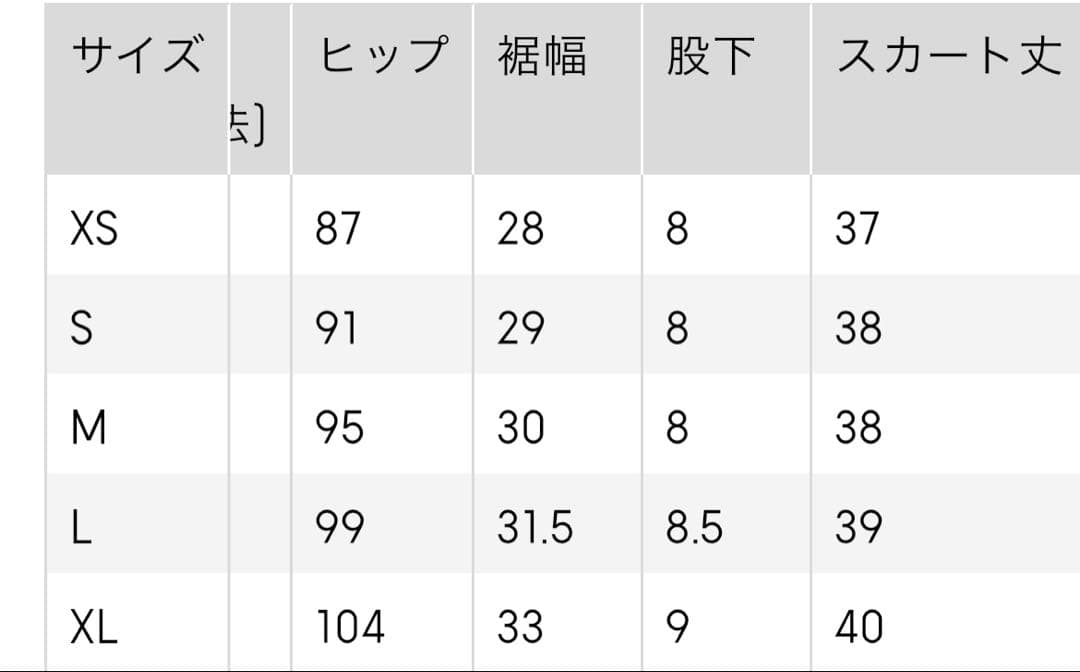This screenshot has height=672, width=1080.
Task: Click hem width value 31.5
Action: [x=535, y=528]
